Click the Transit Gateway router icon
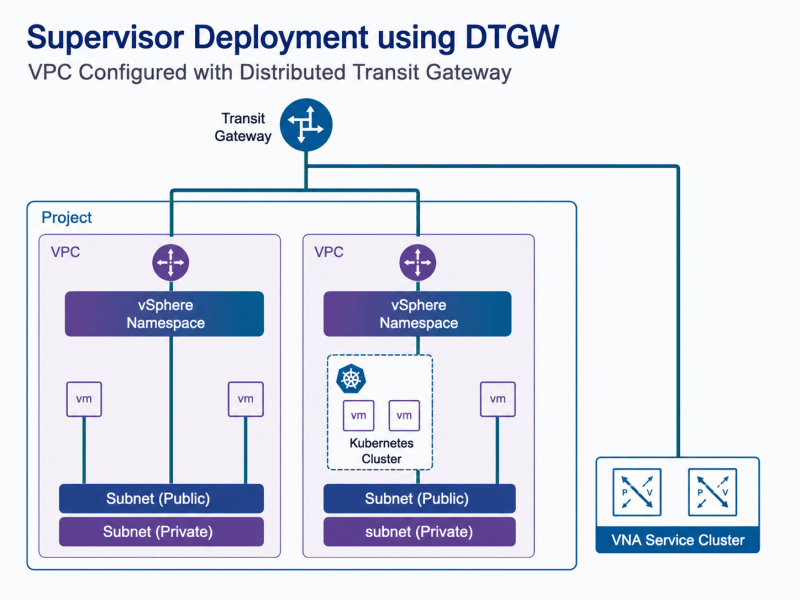 pyautogui.click(x=306, y=125)
